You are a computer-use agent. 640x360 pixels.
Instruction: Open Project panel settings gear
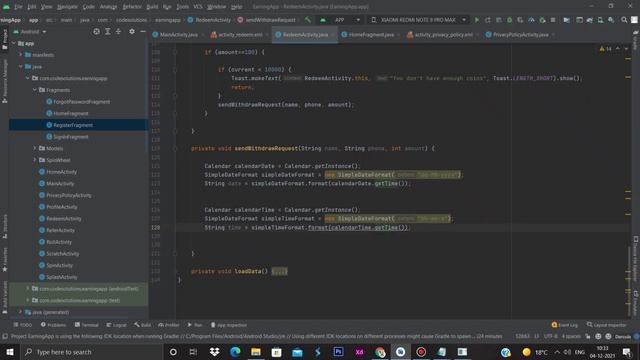[132, 31]
